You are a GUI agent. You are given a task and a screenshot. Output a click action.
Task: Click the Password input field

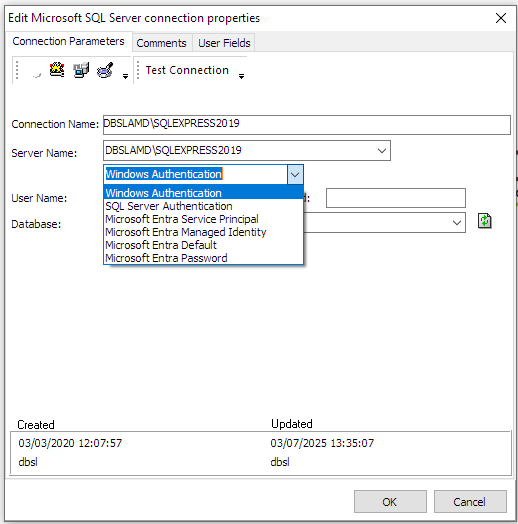(x=396, y=198)
